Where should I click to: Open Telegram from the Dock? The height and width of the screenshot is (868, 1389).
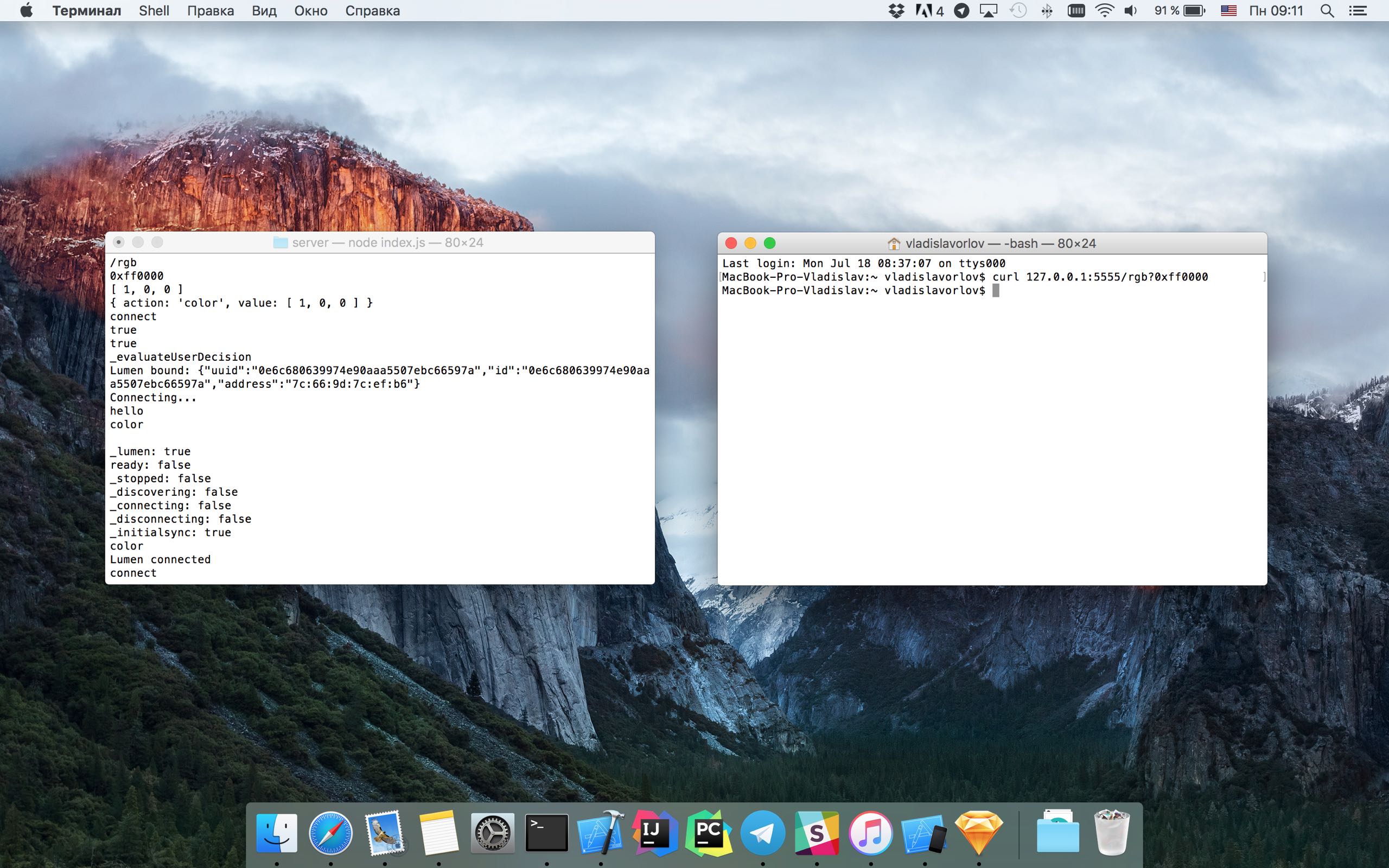(x=762, y=832)
